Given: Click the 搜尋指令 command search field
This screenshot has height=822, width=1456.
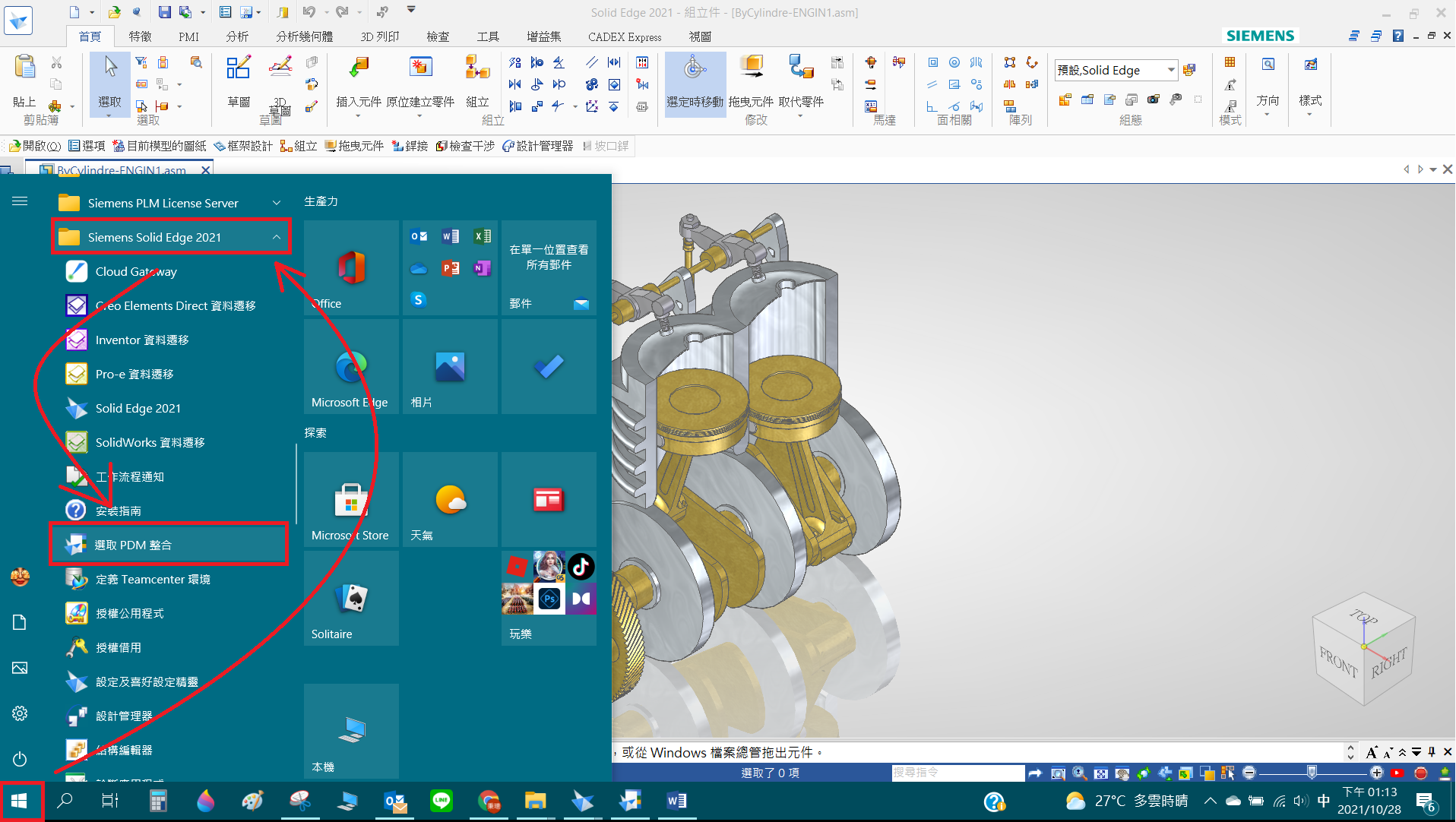Looking at the screenshot, I should point(957,773).
